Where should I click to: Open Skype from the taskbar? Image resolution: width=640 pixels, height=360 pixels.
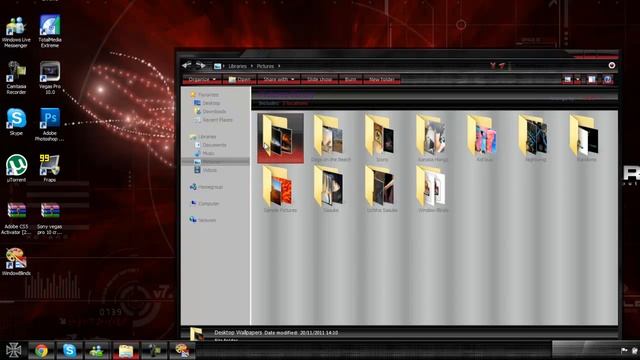[x=69, y=351]
